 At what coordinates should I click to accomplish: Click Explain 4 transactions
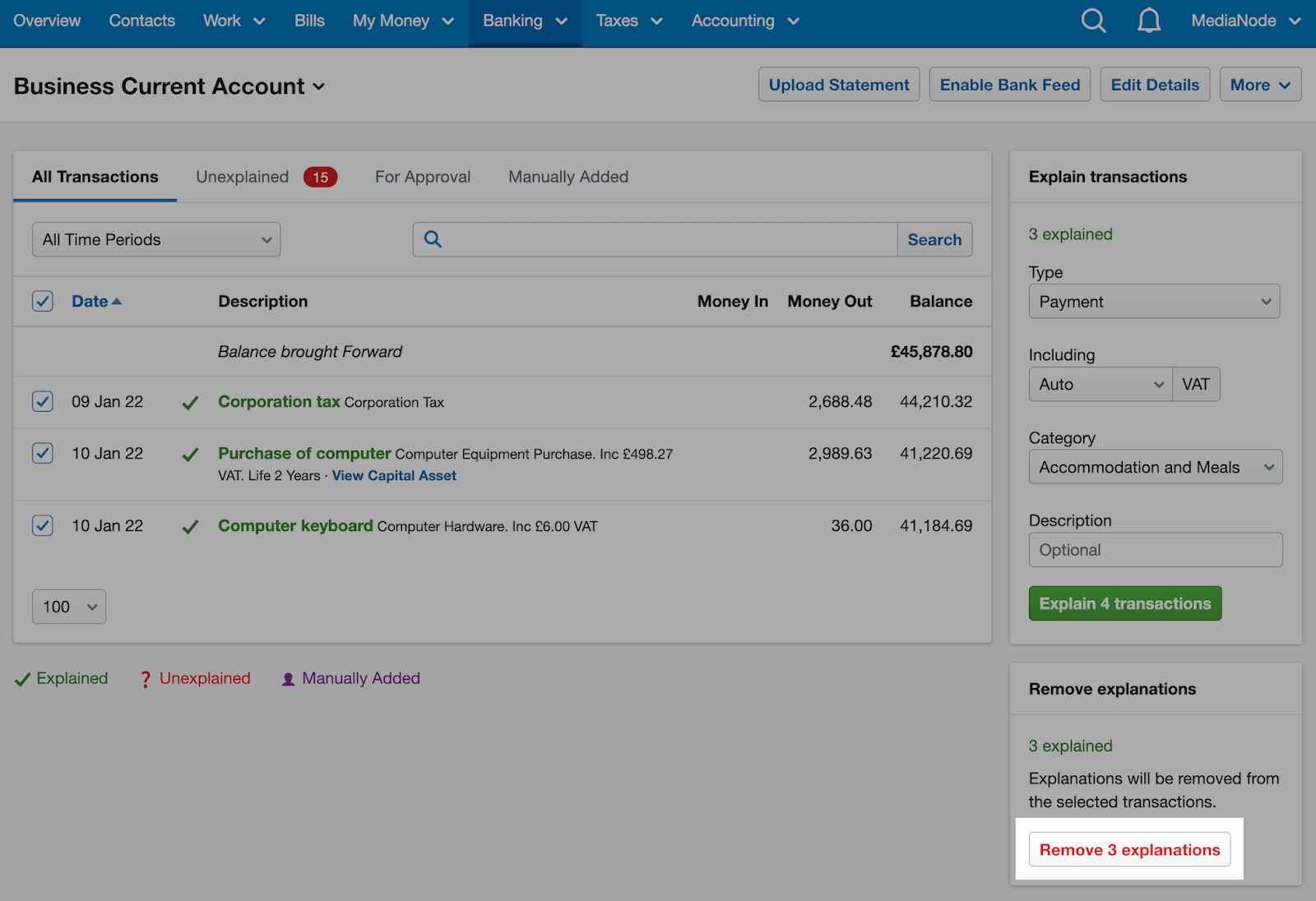(x=1125, y=603)
